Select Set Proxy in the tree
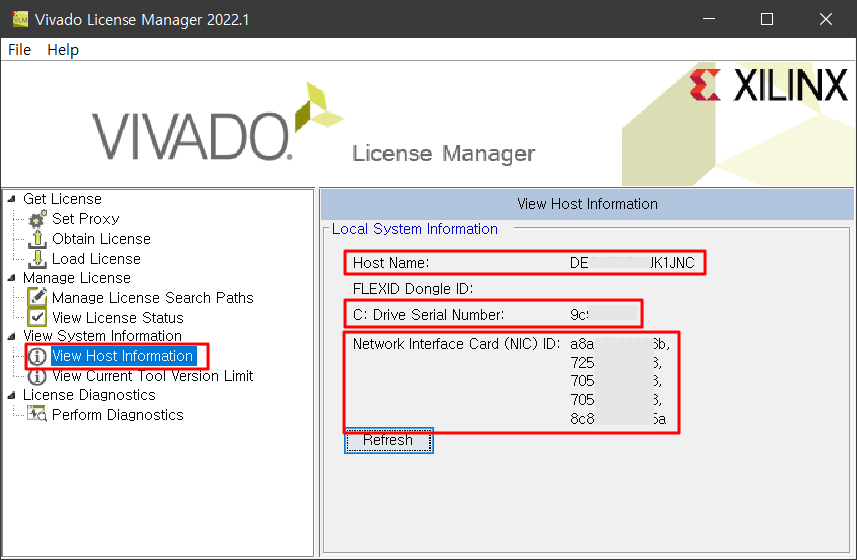The width and height of the screenshot is (857, 560). click(86, 219)
